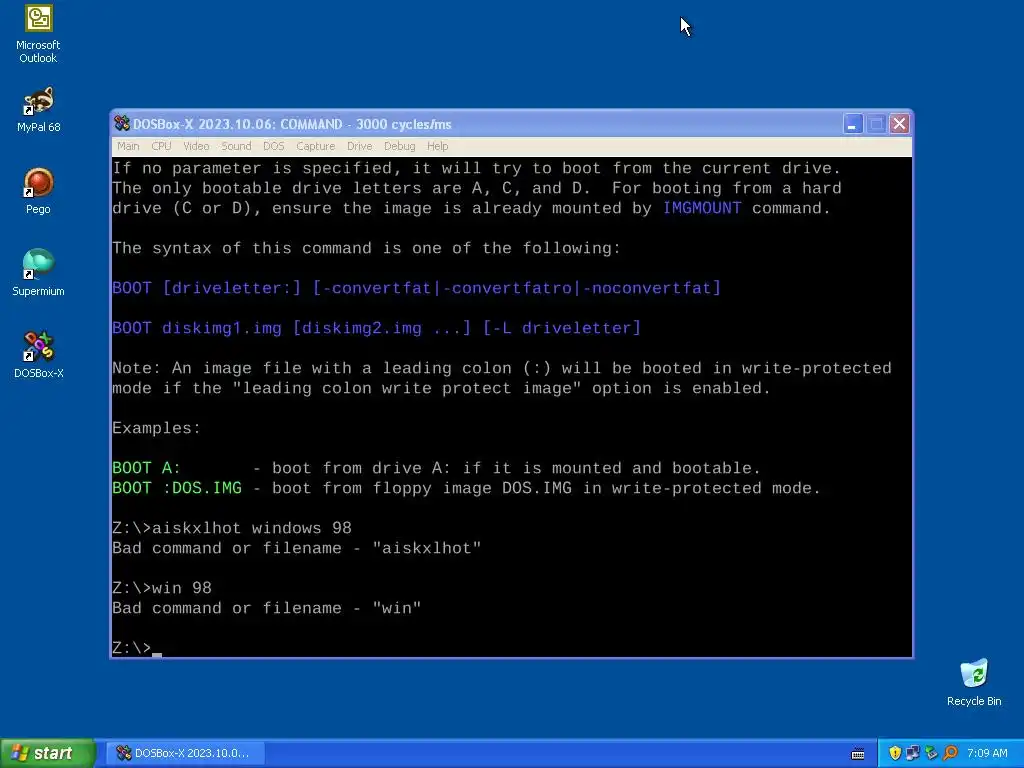
Task: Open the Microsoft Outlook desktop icon
Action: click(38, 34)
